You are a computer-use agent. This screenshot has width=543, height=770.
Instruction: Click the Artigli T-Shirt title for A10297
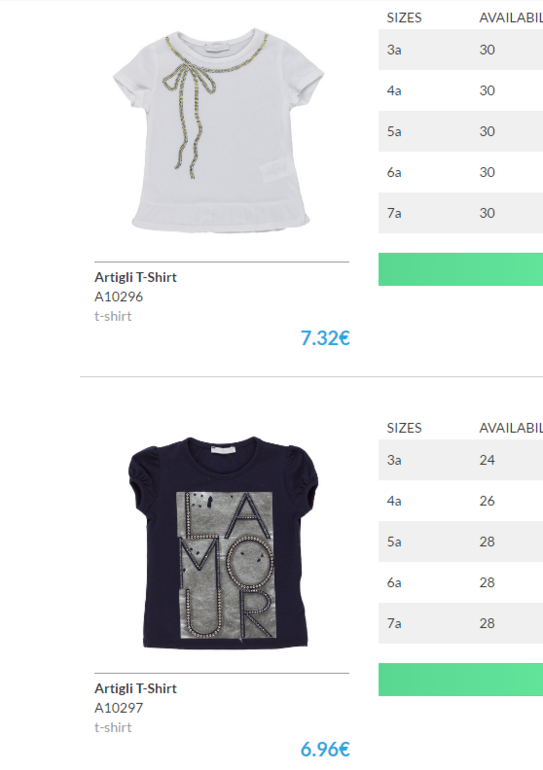(x=136, y=688)
